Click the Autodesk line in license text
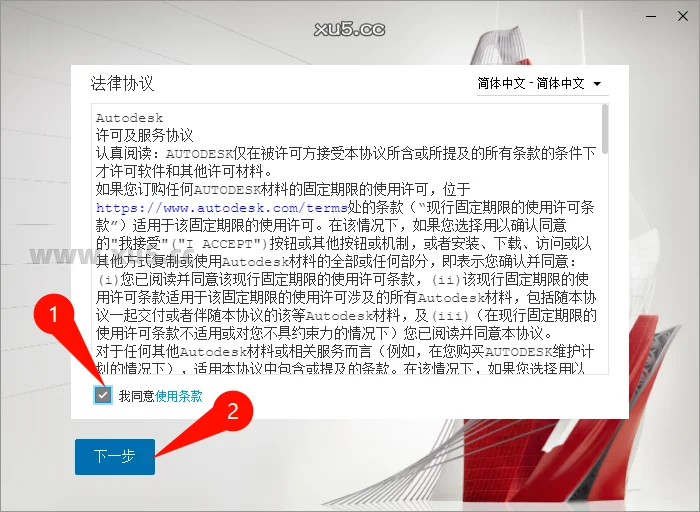The width and height of the screenshot is (700, 512). [129, 118]
